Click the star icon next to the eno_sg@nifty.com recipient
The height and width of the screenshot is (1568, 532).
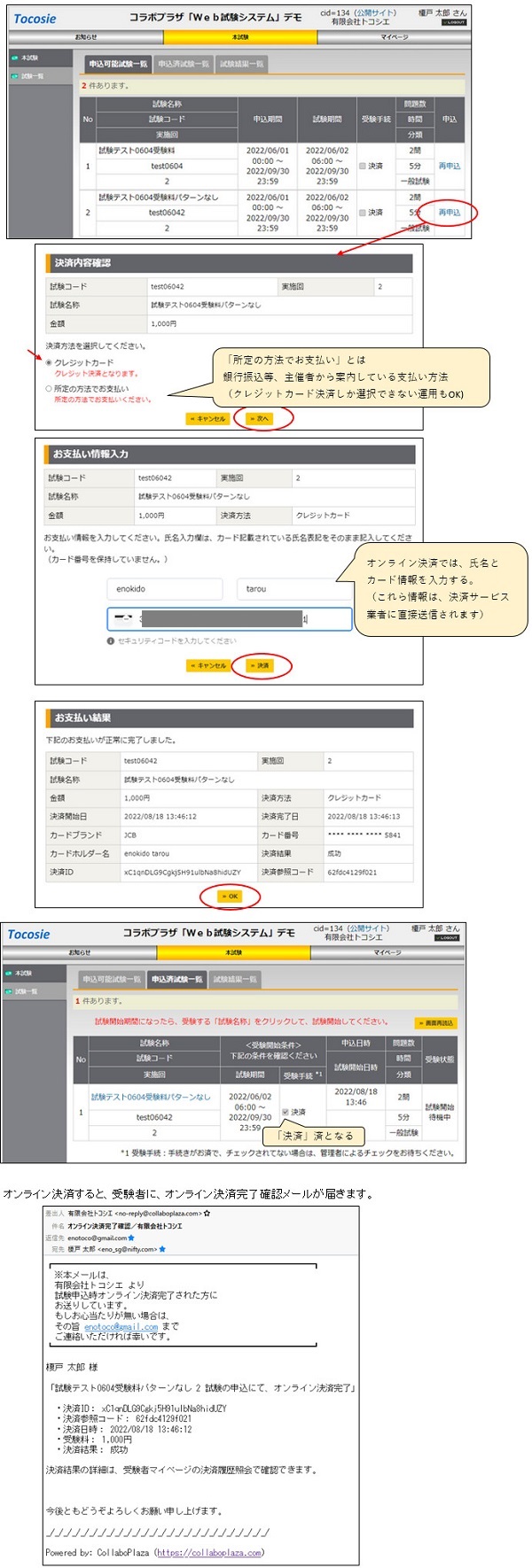click(162, 1249)
